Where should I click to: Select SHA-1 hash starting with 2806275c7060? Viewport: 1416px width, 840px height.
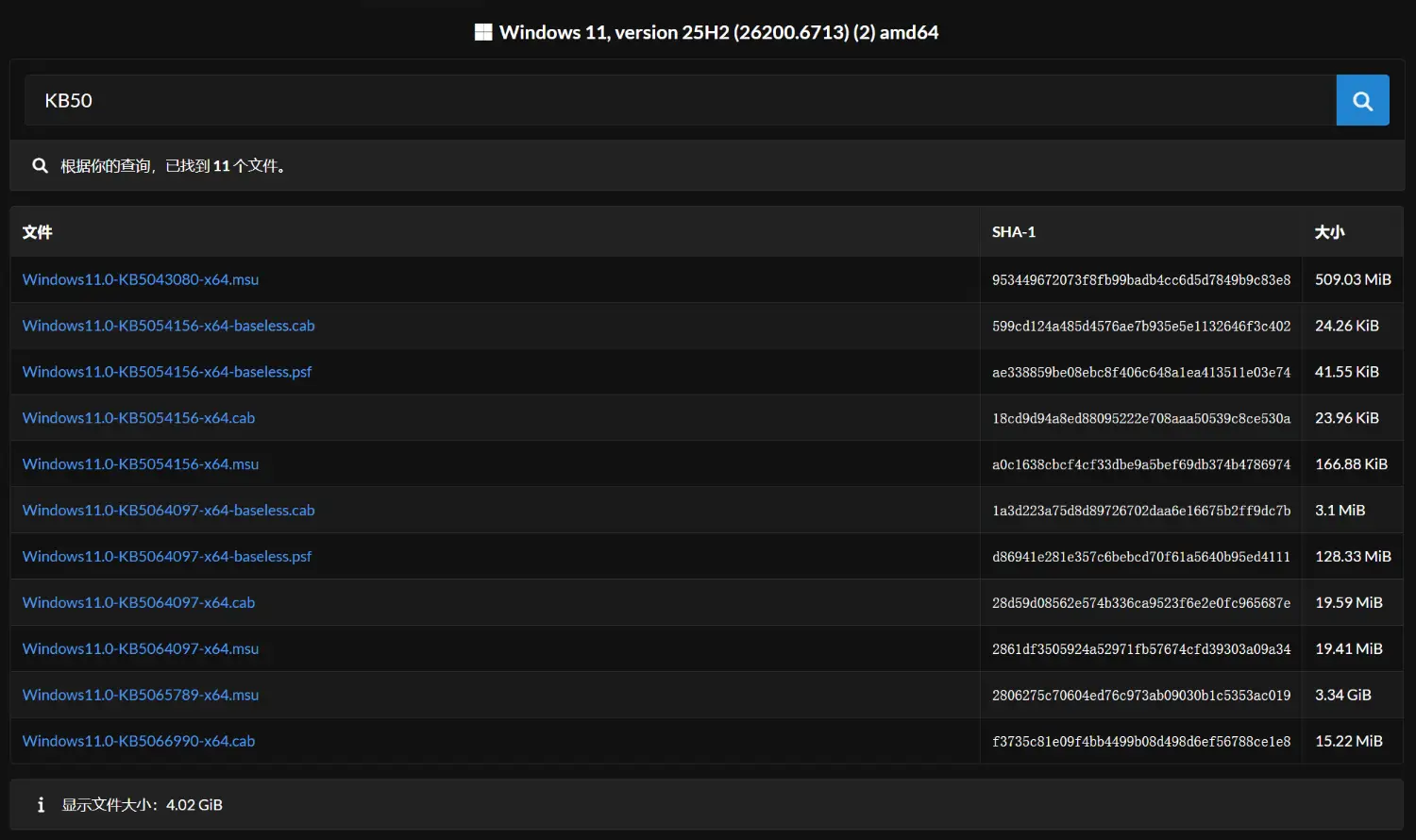[x=1141, y=697]
